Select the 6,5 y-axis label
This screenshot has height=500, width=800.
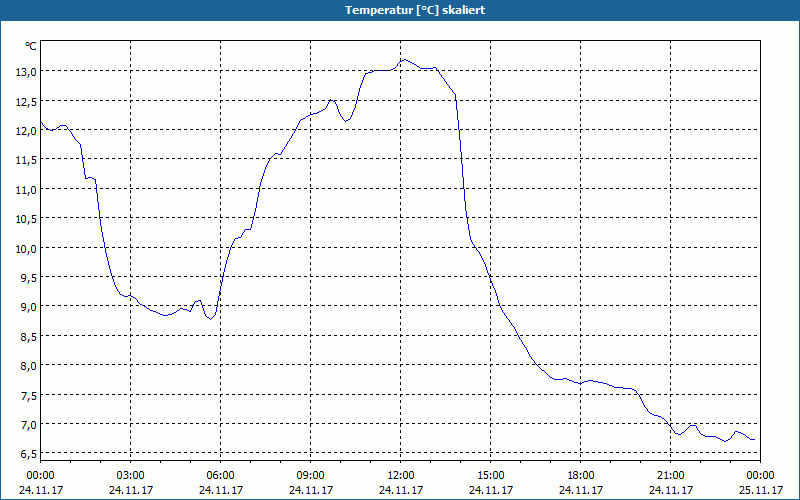point(28,454)
